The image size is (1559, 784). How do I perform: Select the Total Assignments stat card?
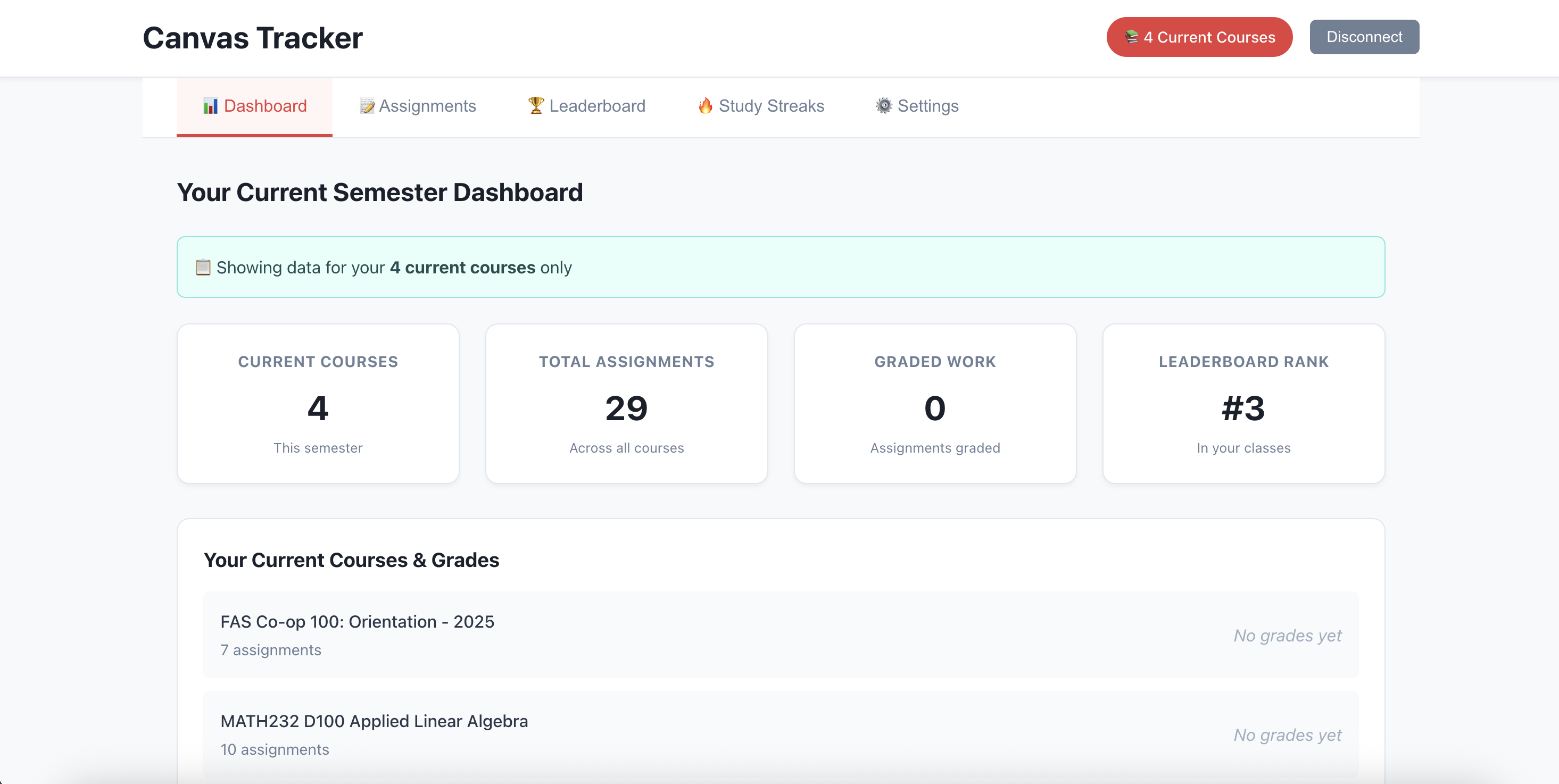coord(626,404)
